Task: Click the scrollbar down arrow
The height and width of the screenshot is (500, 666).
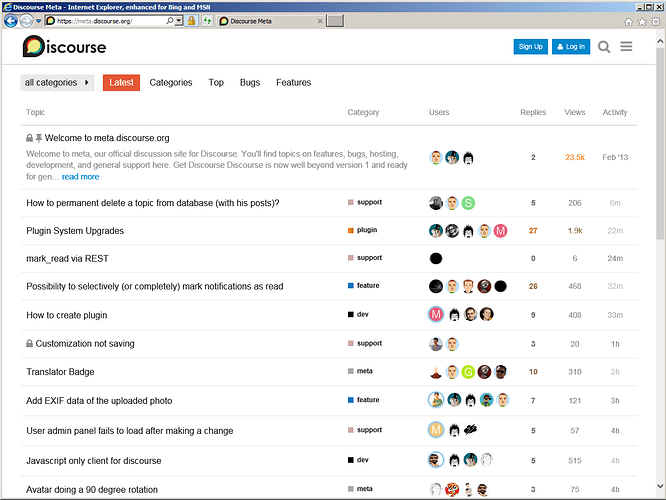Action: pos(660,486)
